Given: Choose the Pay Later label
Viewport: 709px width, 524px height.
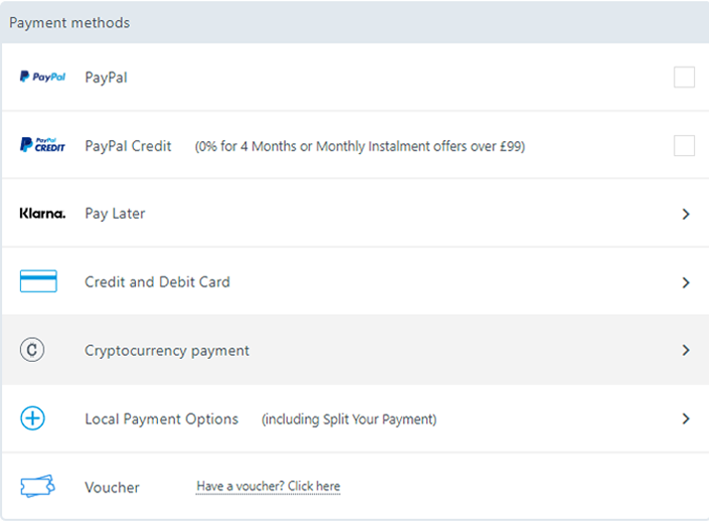Looking at the screenshot, I should (115, 213).
